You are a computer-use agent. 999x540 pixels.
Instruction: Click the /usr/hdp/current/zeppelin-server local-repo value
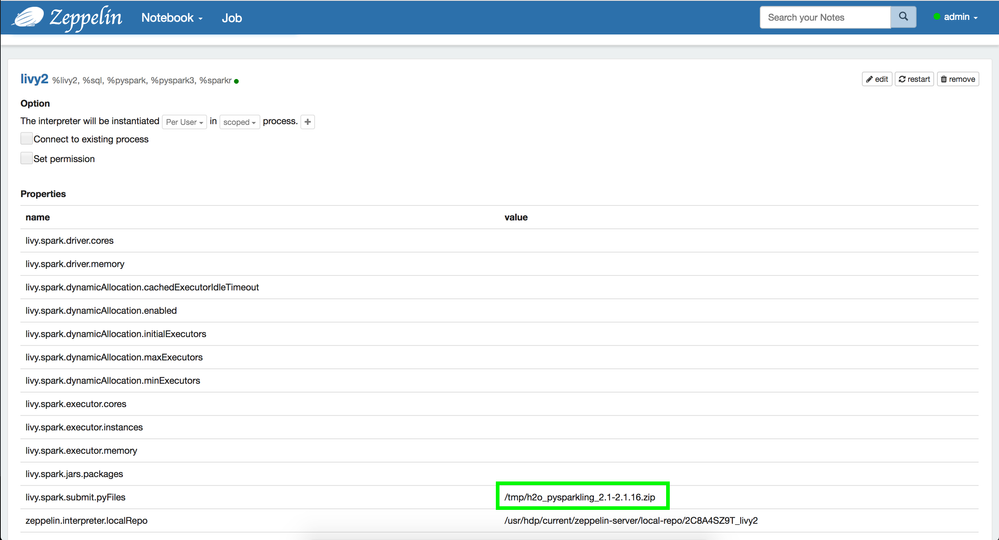click(x=631, y=521)
